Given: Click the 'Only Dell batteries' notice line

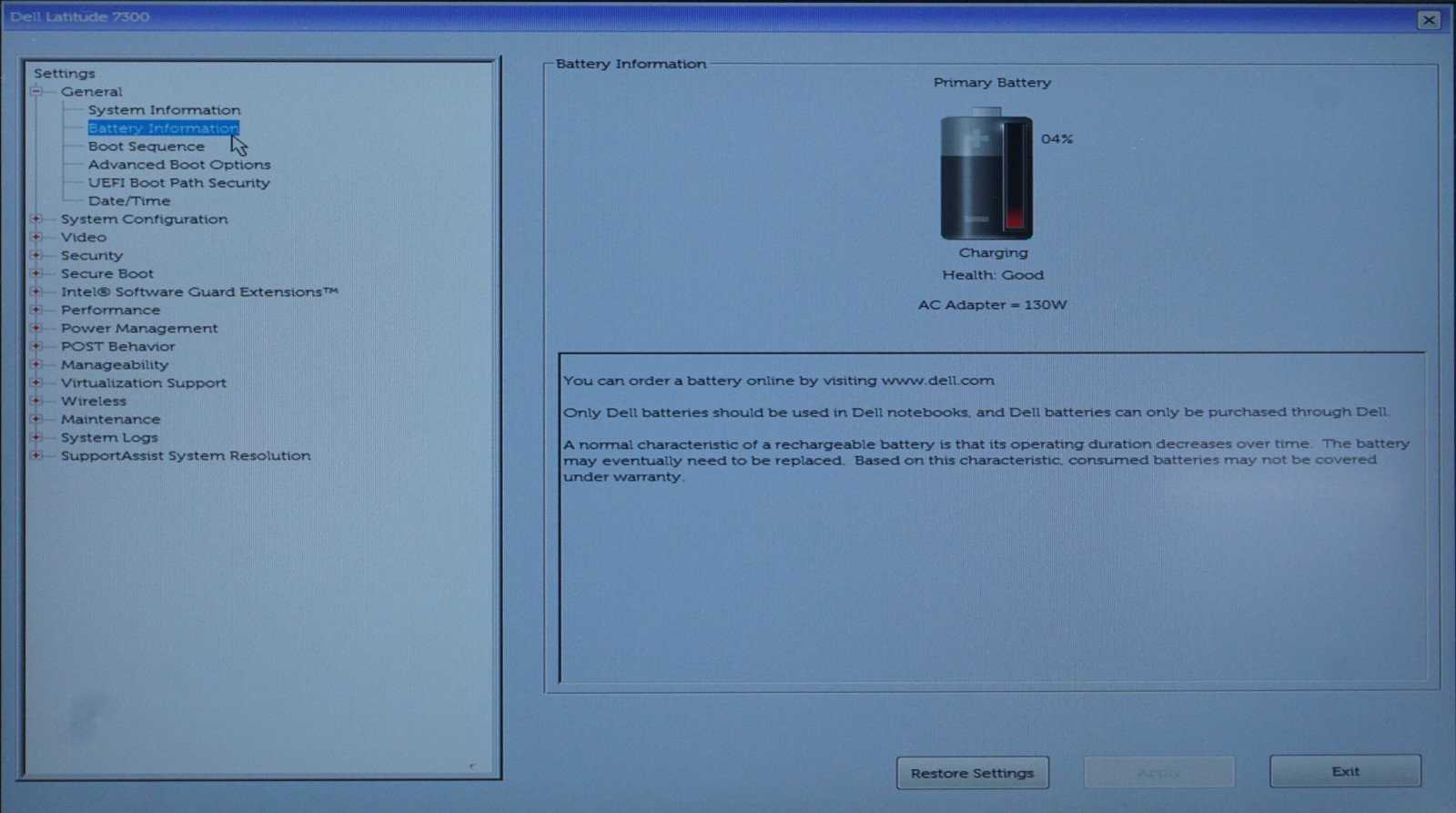Looking at the screenshot, I should 976,412.
